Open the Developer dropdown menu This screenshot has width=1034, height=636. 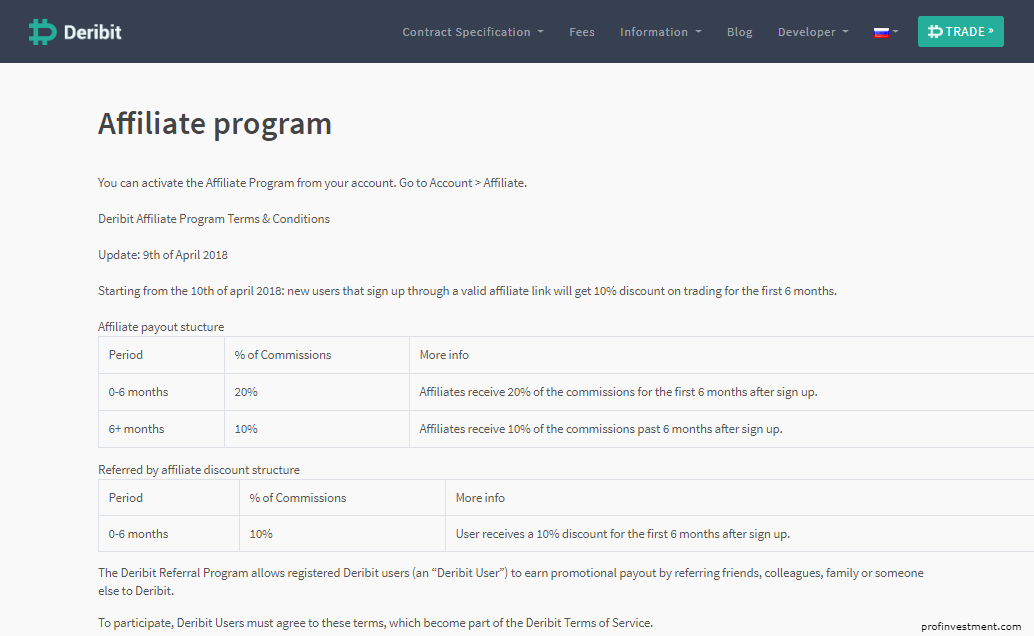813,32
